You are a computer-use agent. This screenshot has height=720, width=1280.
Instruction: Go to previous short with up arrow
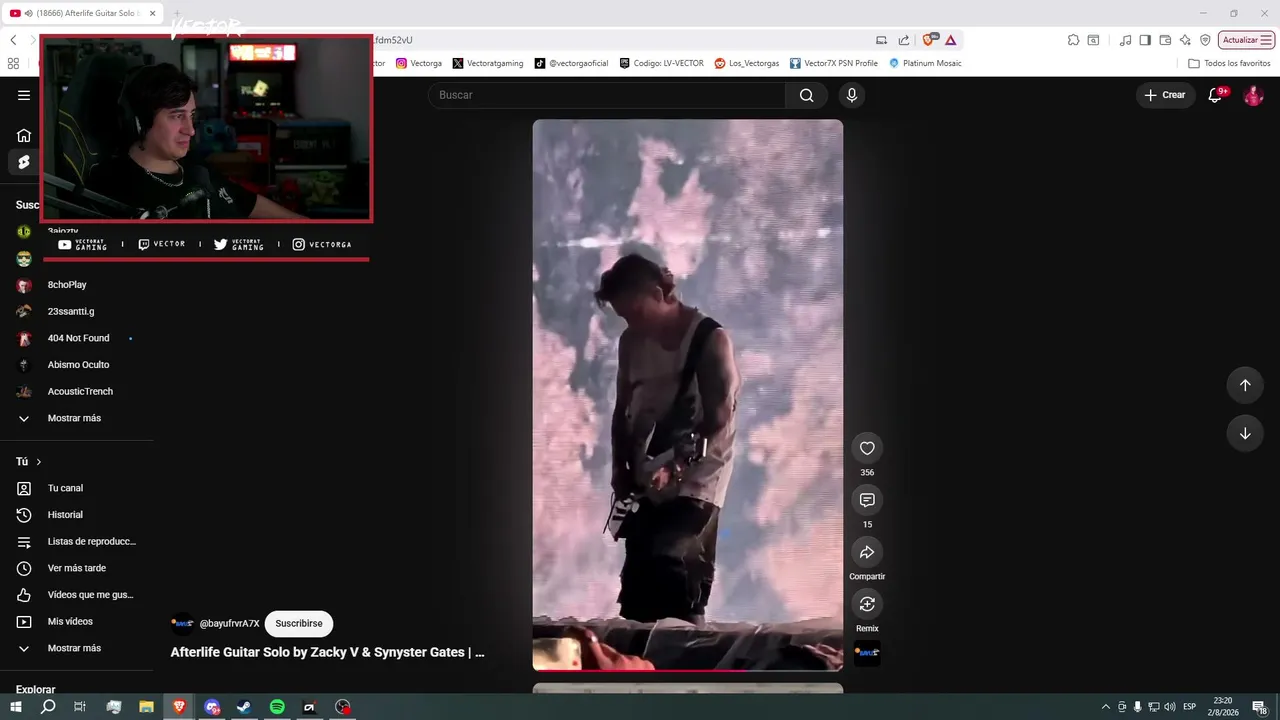[1245, 385]
